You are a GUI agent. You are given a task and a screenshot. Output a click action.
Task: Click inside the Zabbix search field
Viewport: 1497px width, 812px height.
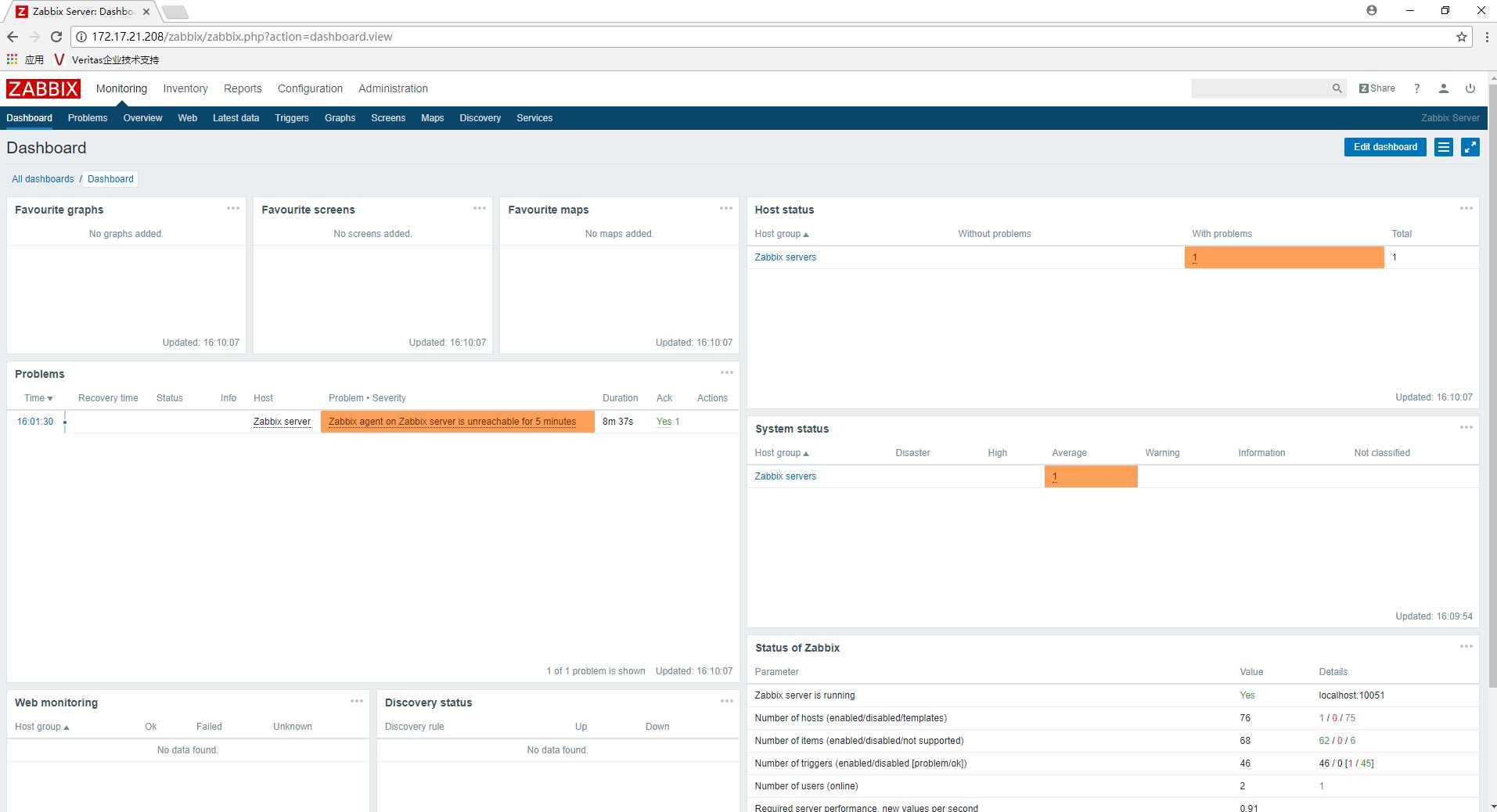coord(1260,88)
